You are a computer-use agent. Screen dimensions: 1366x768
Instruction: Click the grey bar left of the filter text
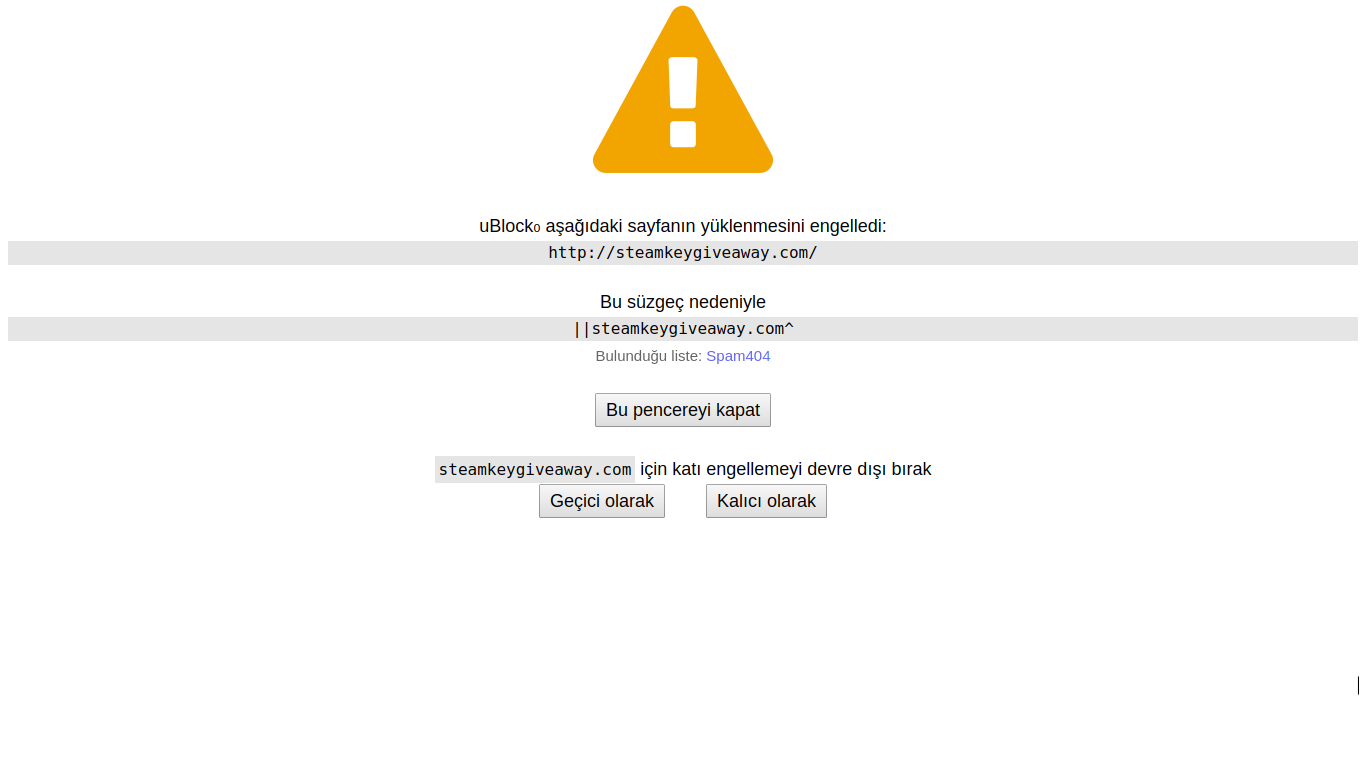pyautogui.click(x=289, y=329)
